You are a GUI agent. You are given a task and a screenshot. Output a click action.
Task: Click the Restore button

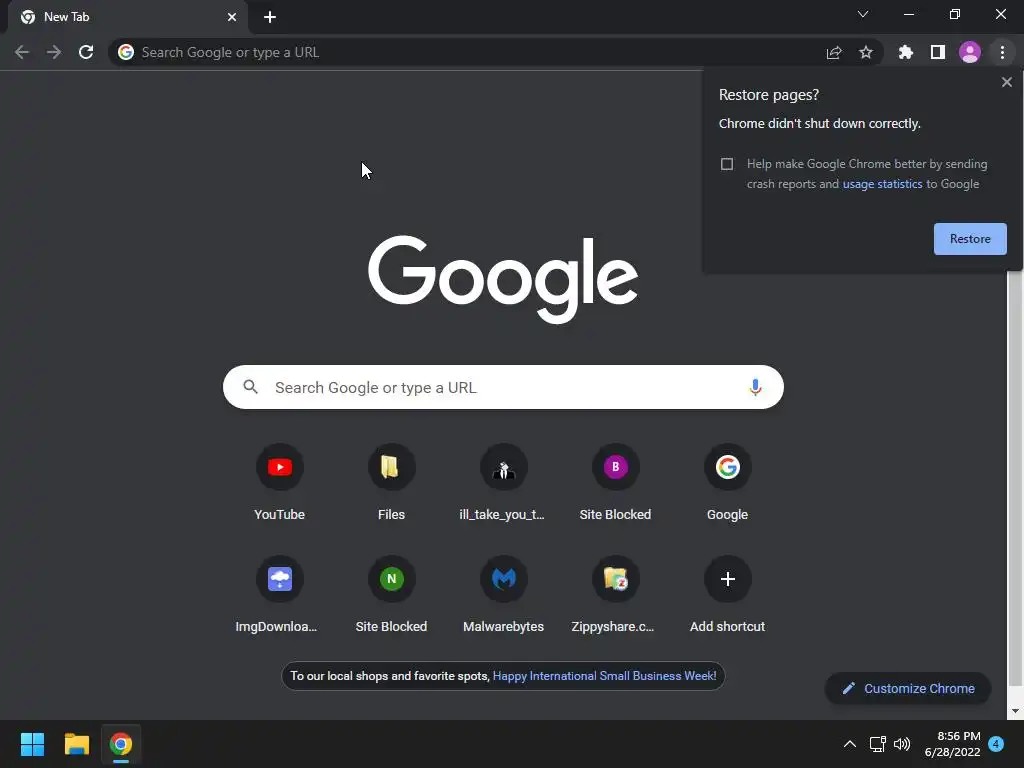[970, 239]
